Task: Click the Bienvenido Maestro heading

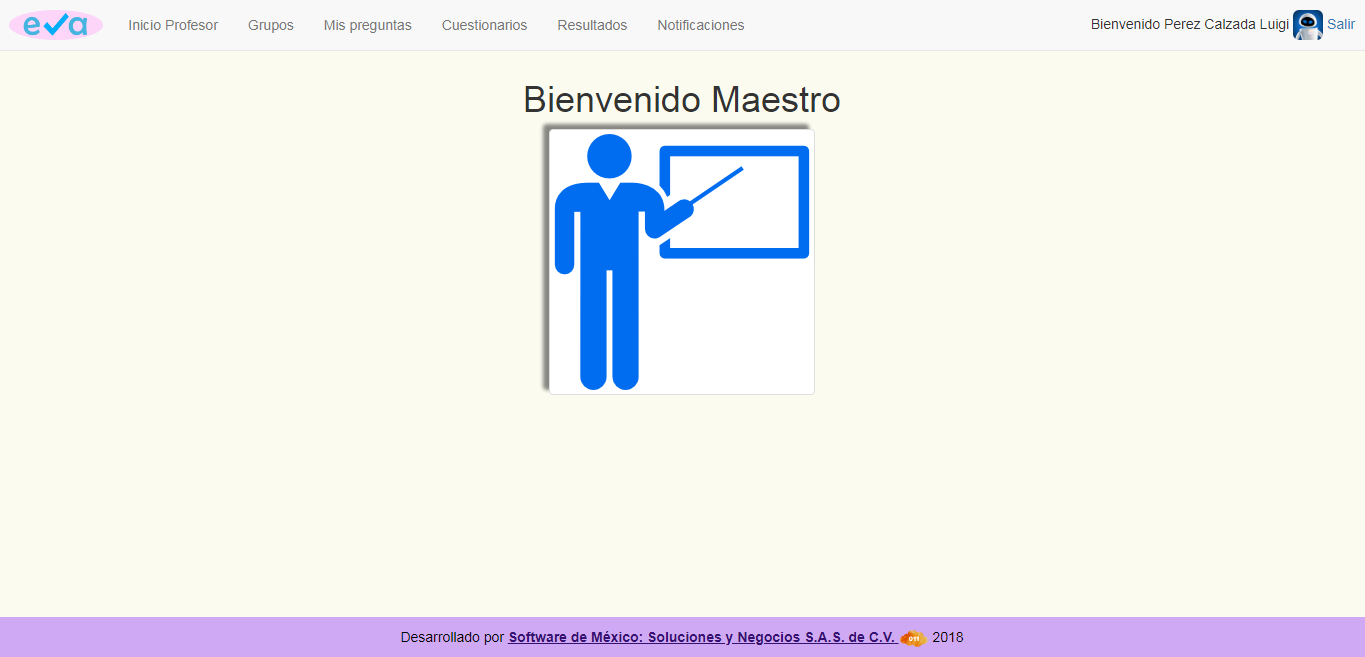Action: 681,100
